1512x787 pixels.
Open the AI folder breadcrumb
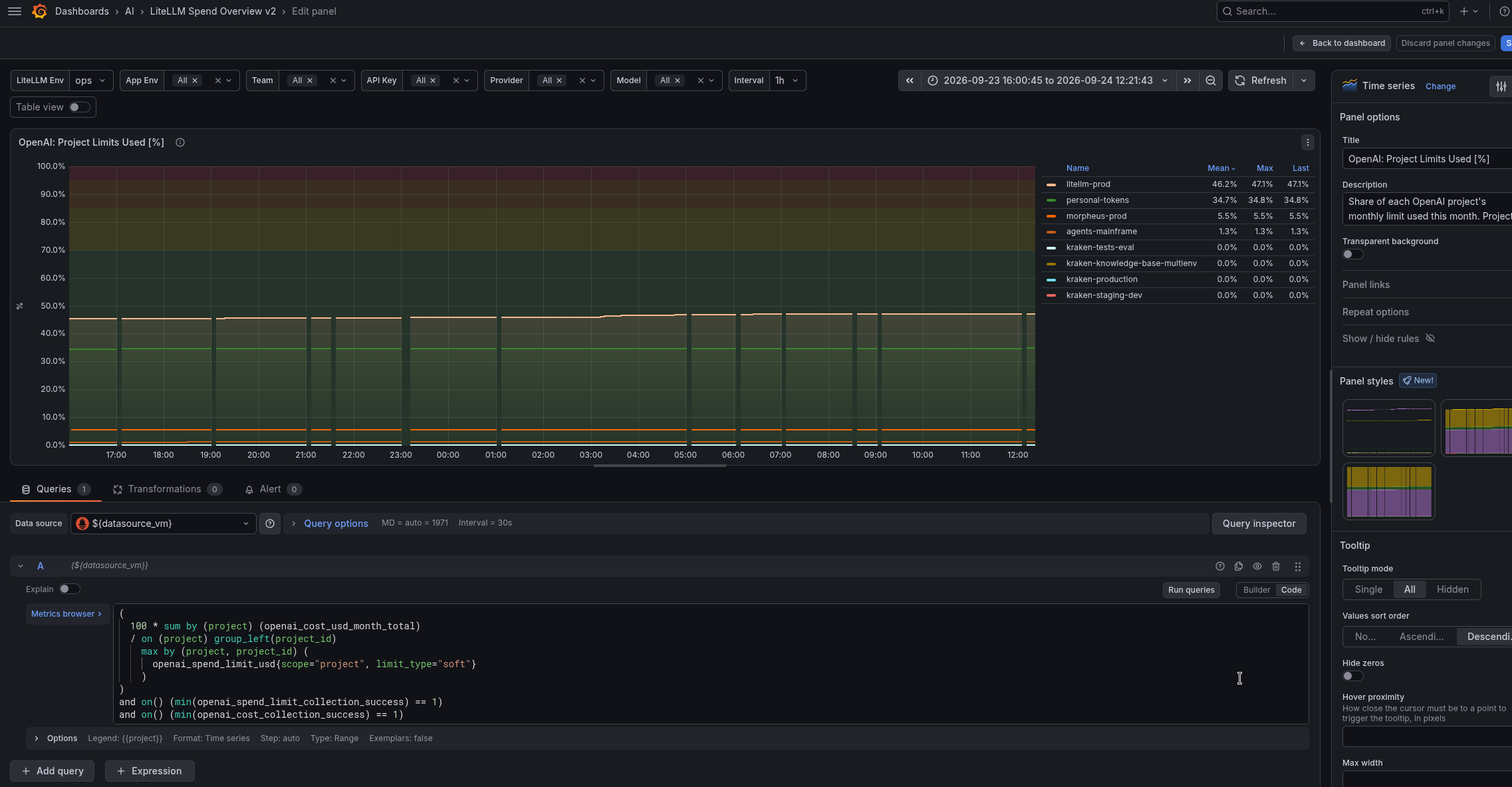point(130,11)
